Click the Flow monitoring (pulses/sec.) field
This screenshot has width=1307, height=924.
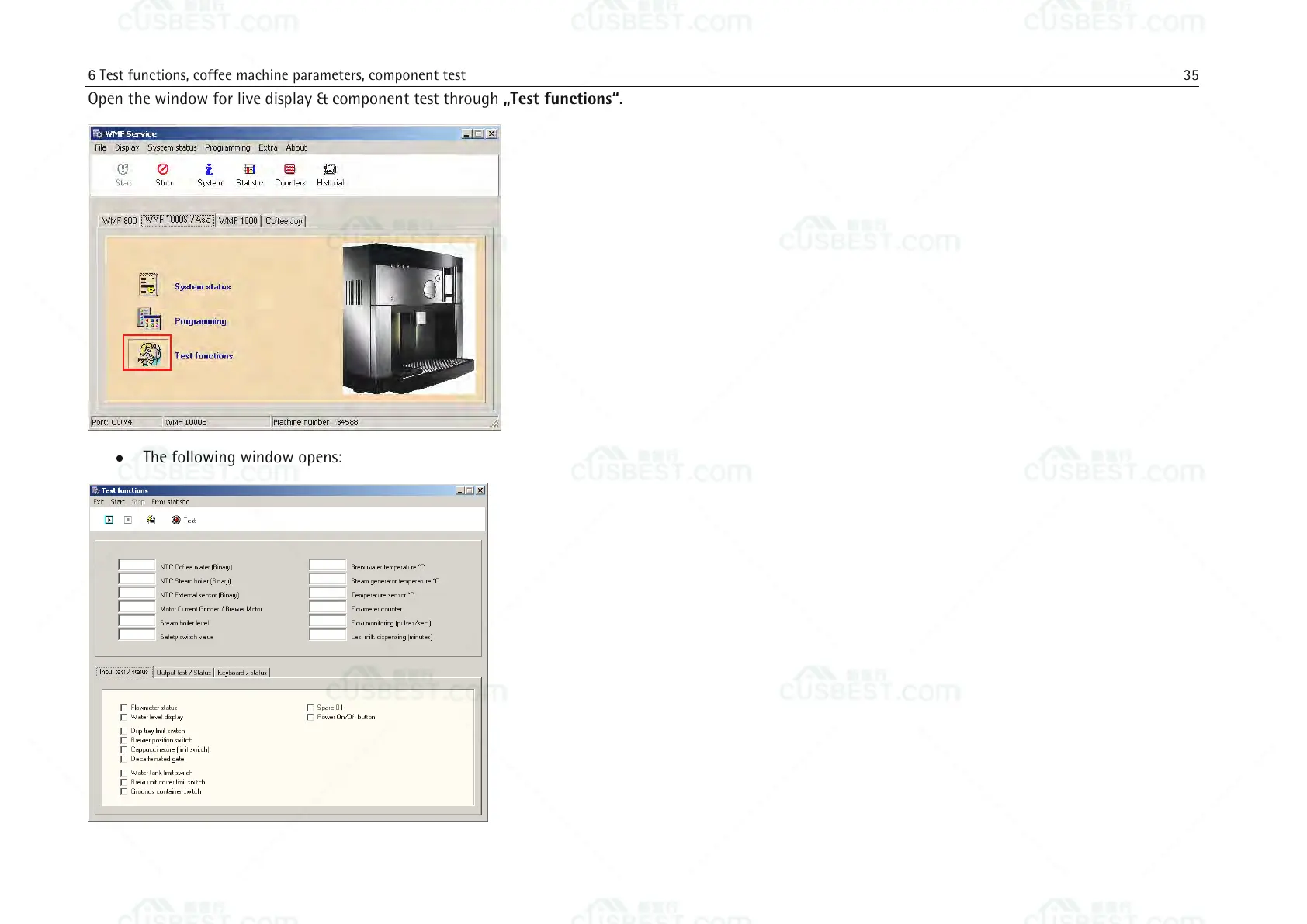(x=328, y=621)
